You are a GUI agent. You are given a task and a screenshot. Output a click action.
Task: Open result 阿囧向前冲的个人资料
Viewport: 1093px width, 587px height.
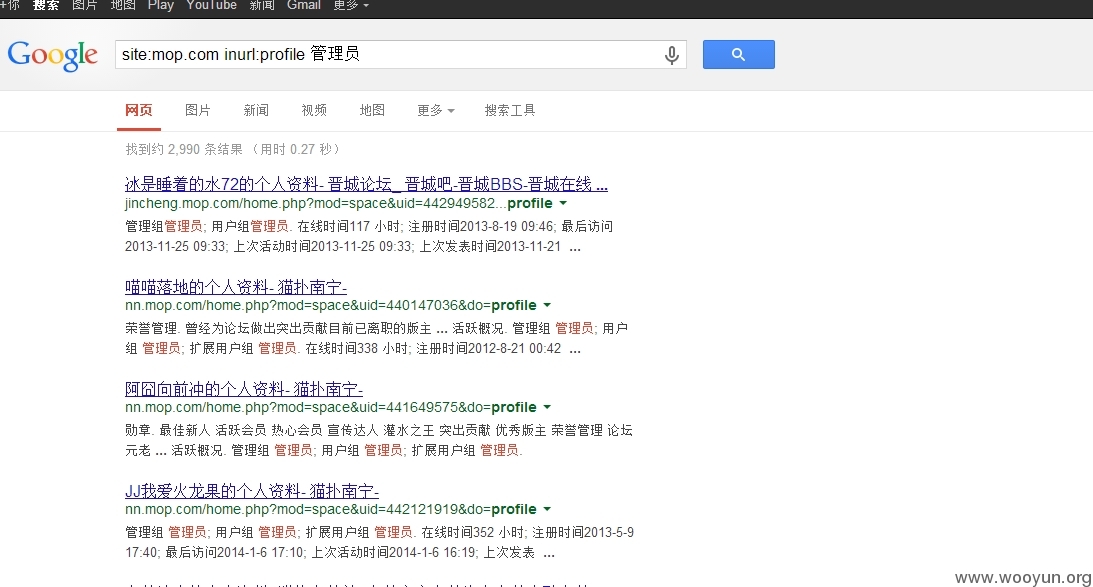coord(244,388)
